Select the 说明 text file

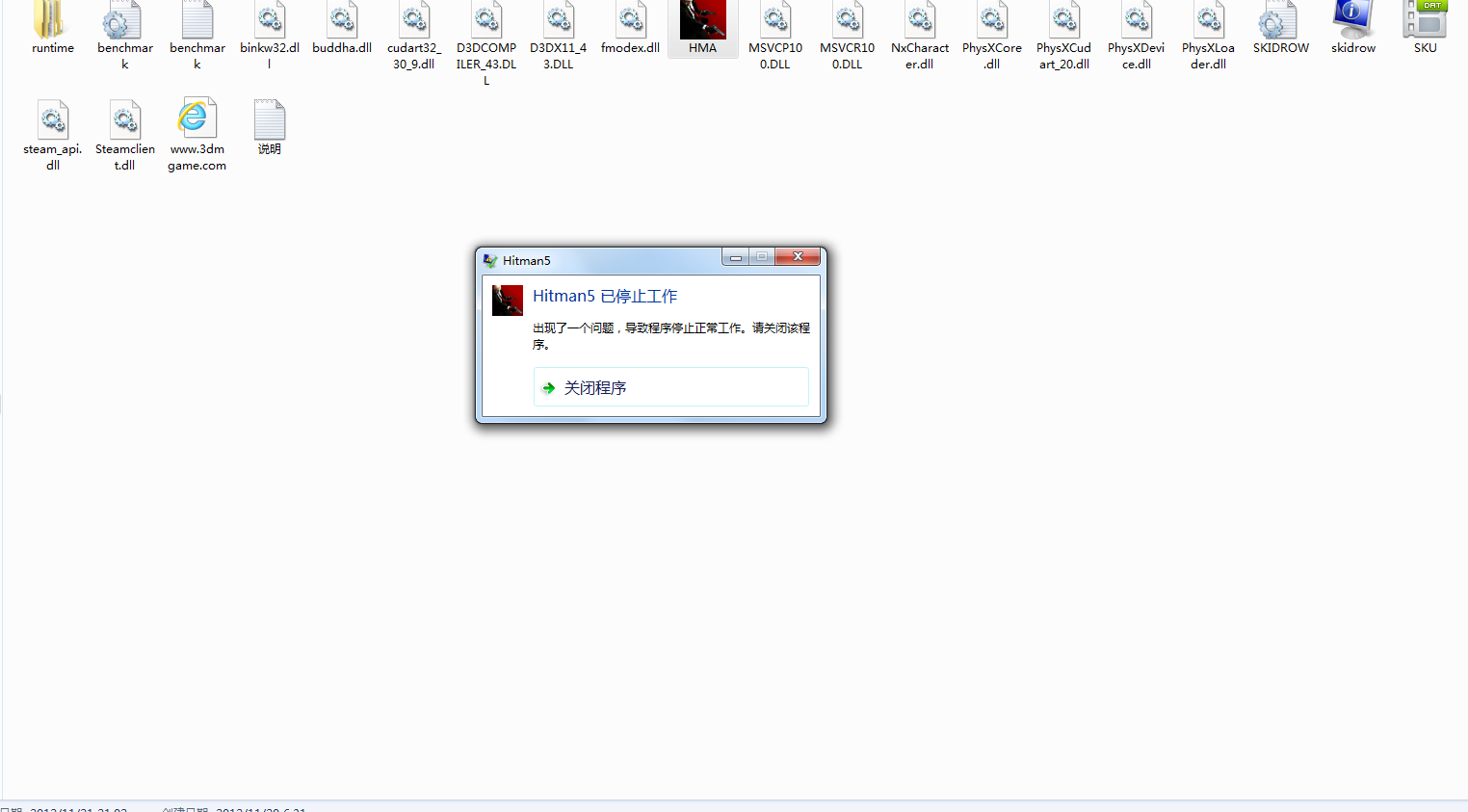(x=269, y=122)
